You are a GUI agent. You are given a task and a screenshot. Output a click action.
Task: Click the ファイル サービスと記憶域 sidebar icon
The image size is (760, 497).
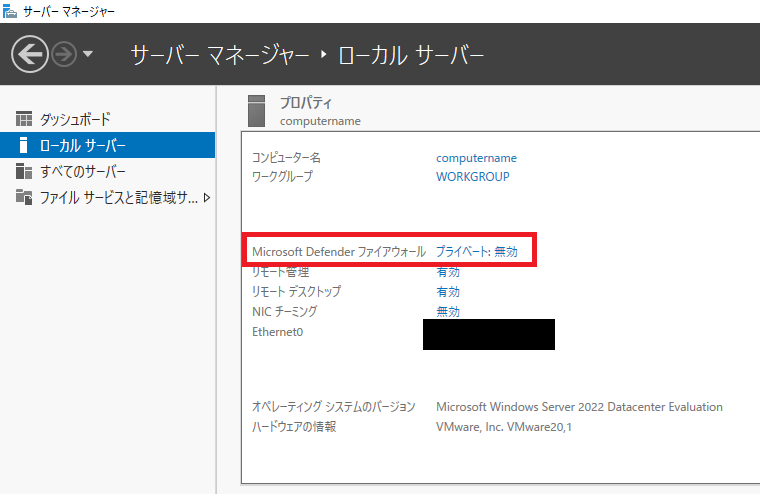click(24, 197)
